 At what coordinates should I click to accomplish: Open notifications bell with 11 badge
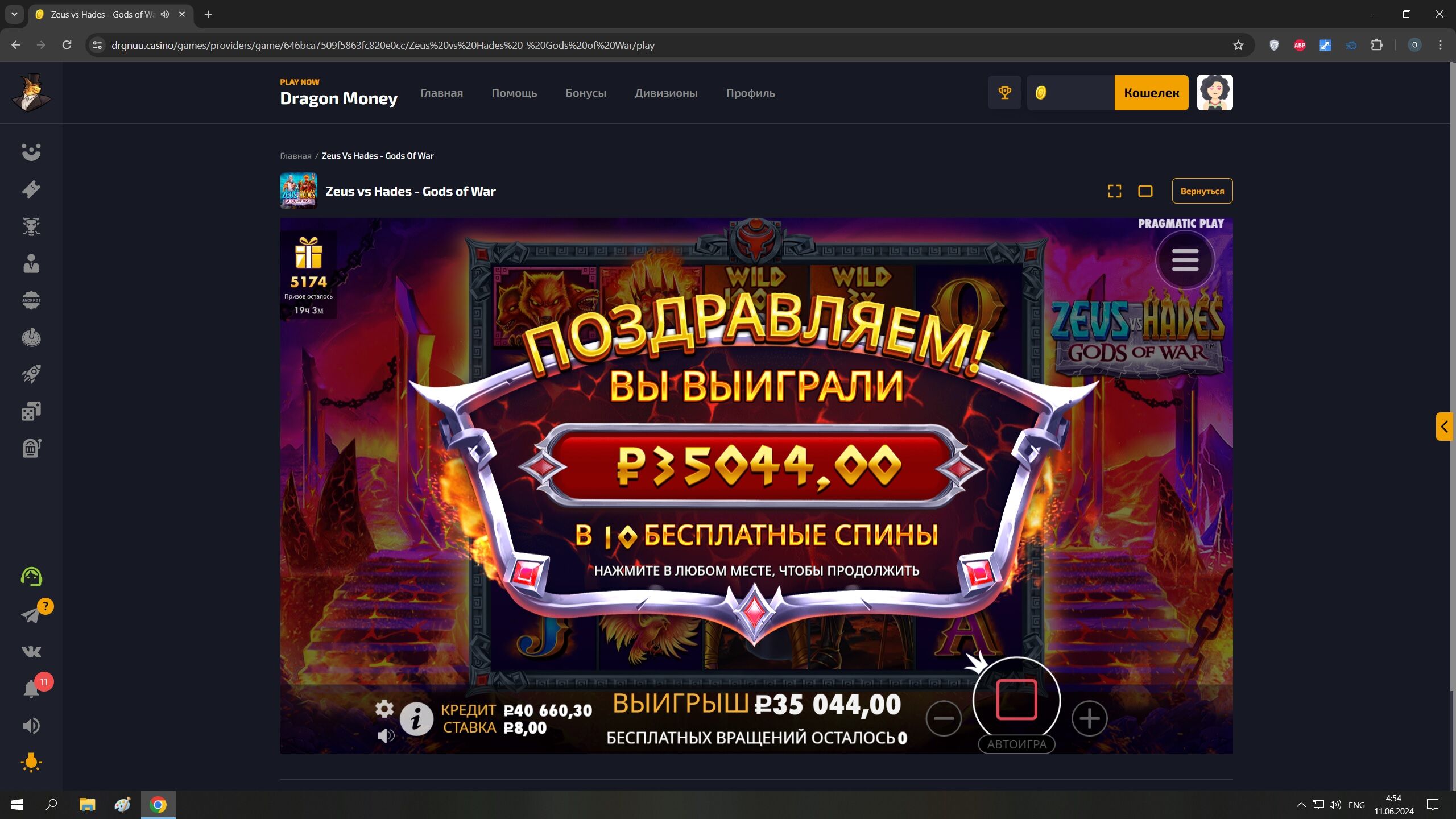click(31, 689)
